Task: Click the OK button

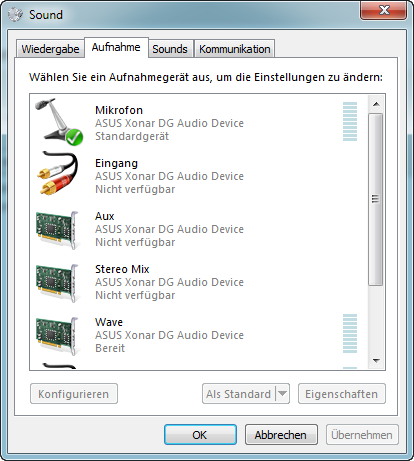Action: click(200, 435)
